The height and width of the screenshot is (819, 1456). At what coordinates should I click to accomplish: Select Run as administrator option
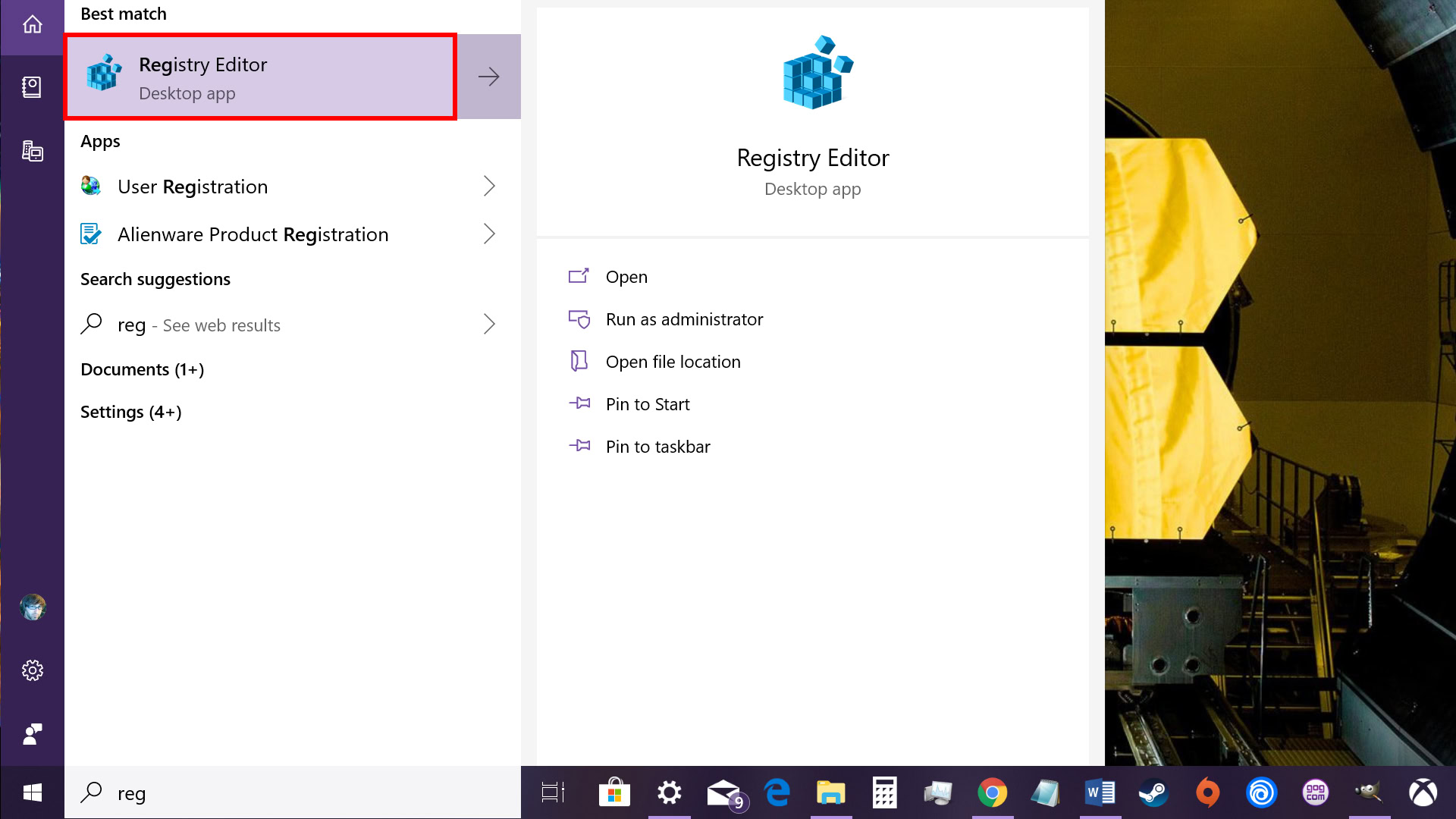[684, 319]
